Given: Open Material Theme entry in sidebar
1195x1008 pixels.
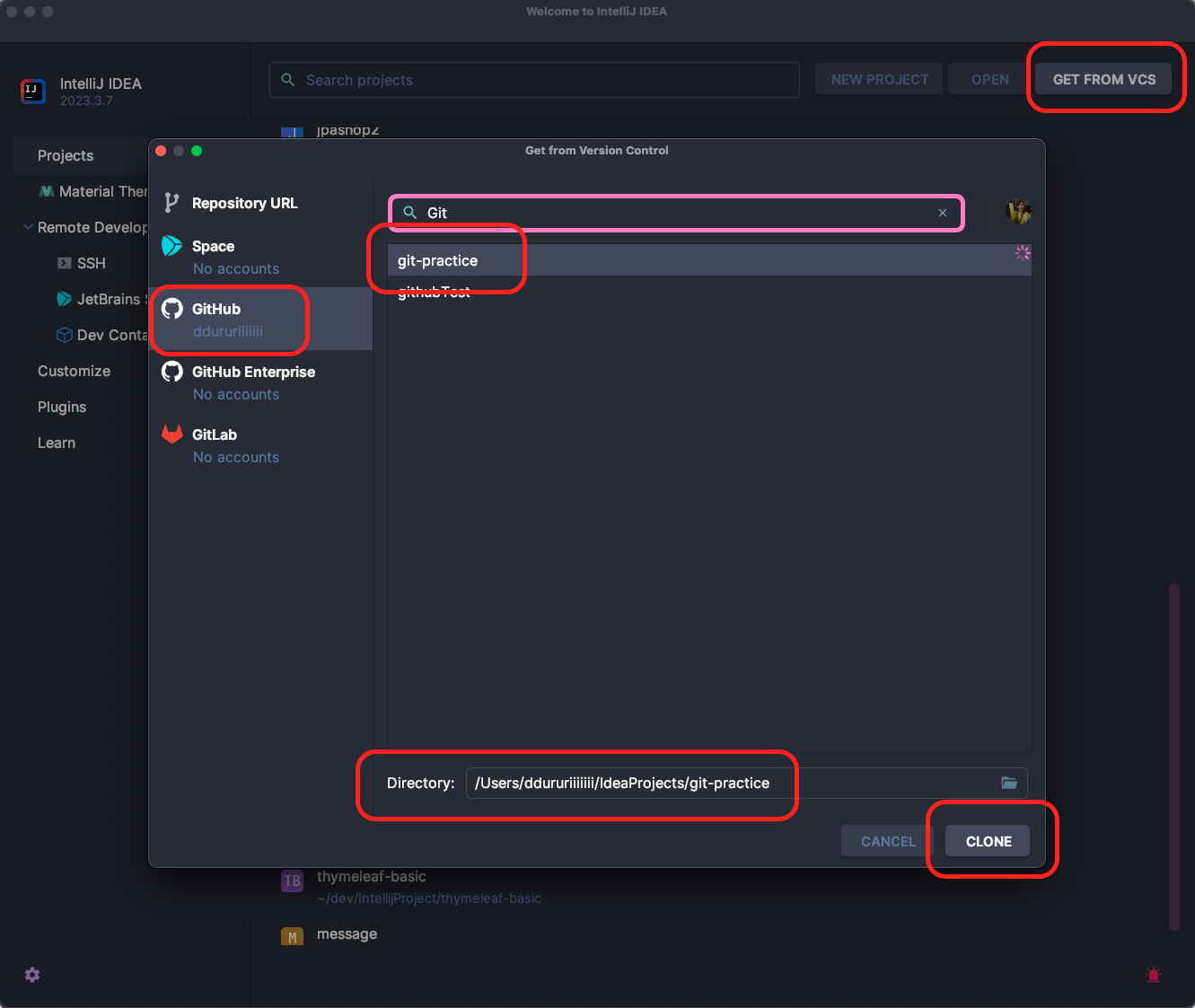Looking at the screenshot, I should [92, 191].
